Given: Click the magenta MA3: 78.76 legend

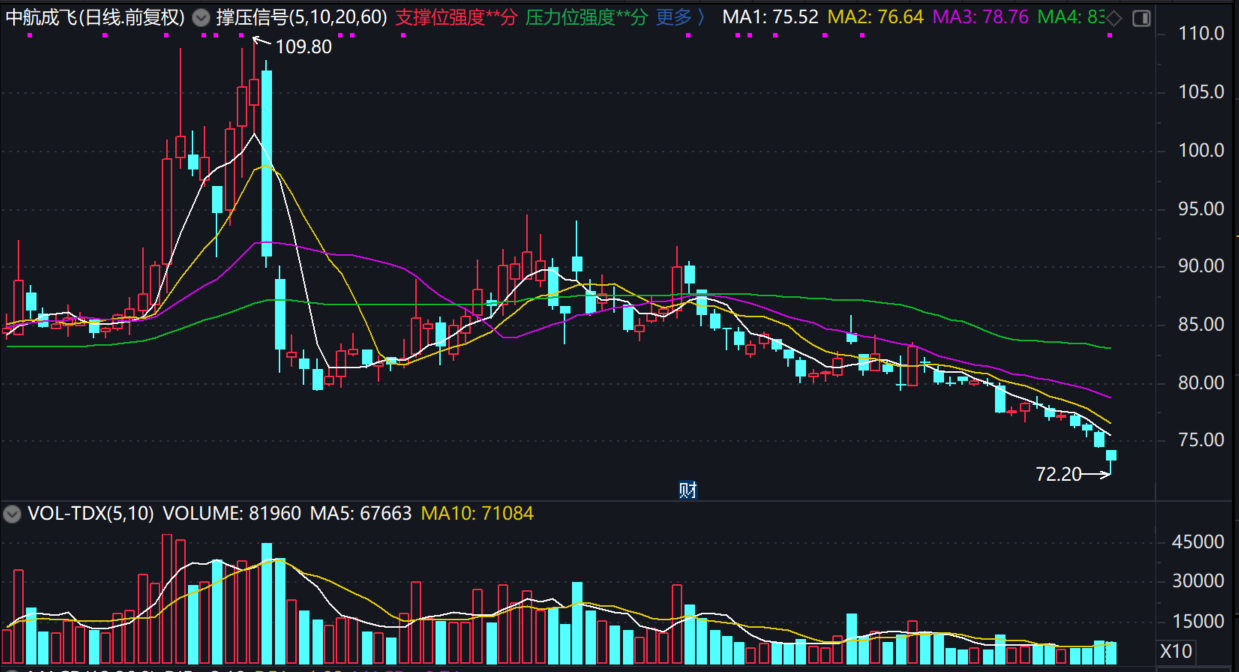Looking at the screenshot, I should pos(980,18).
